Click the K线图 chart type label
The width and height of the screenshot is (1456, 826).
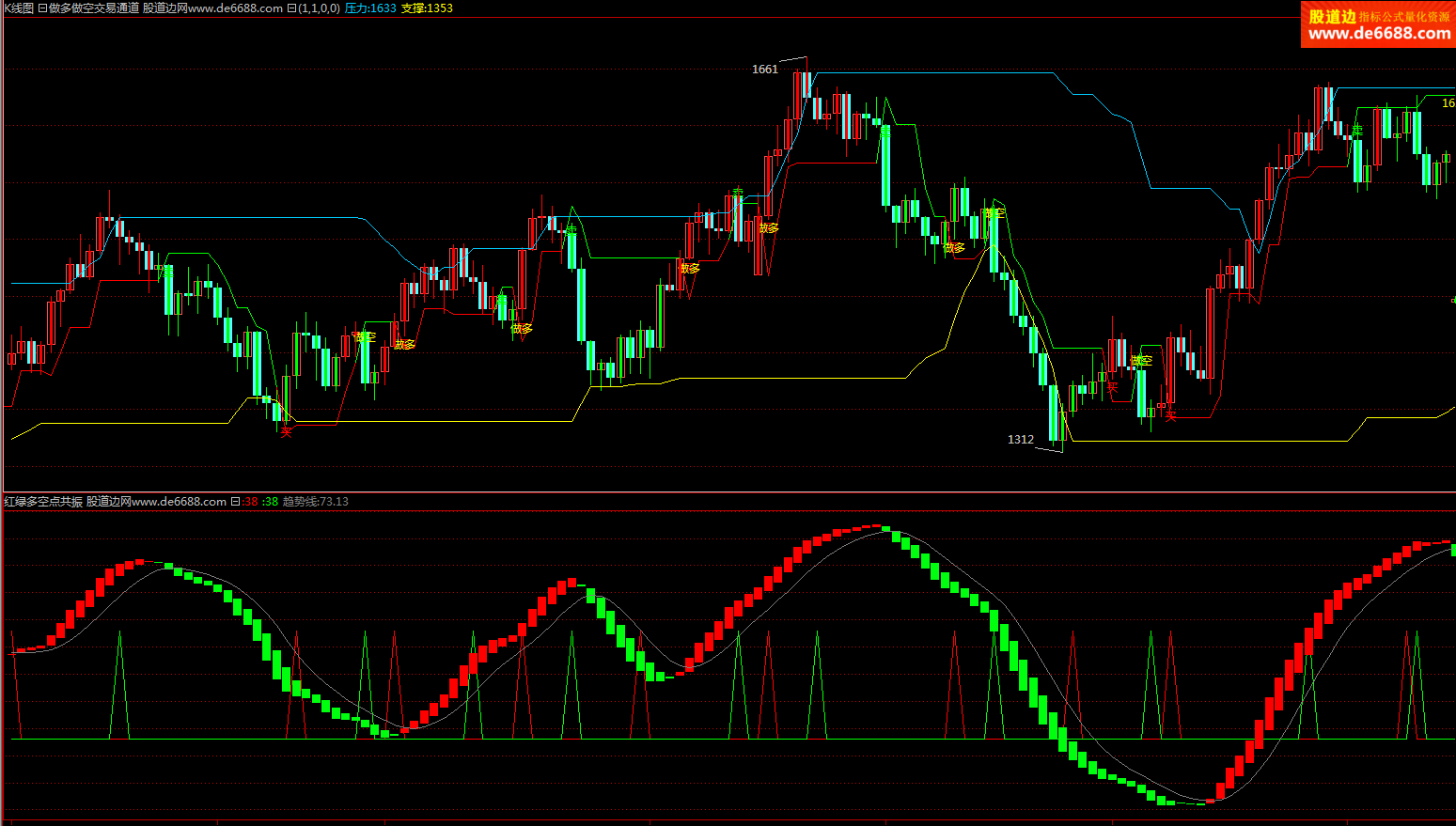18,8
